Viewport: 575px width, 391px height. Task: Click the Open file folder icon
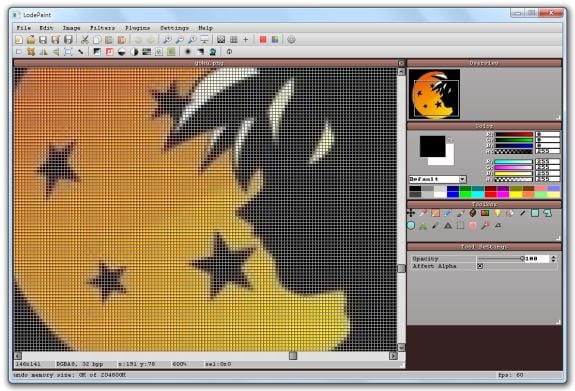point(31,40)
